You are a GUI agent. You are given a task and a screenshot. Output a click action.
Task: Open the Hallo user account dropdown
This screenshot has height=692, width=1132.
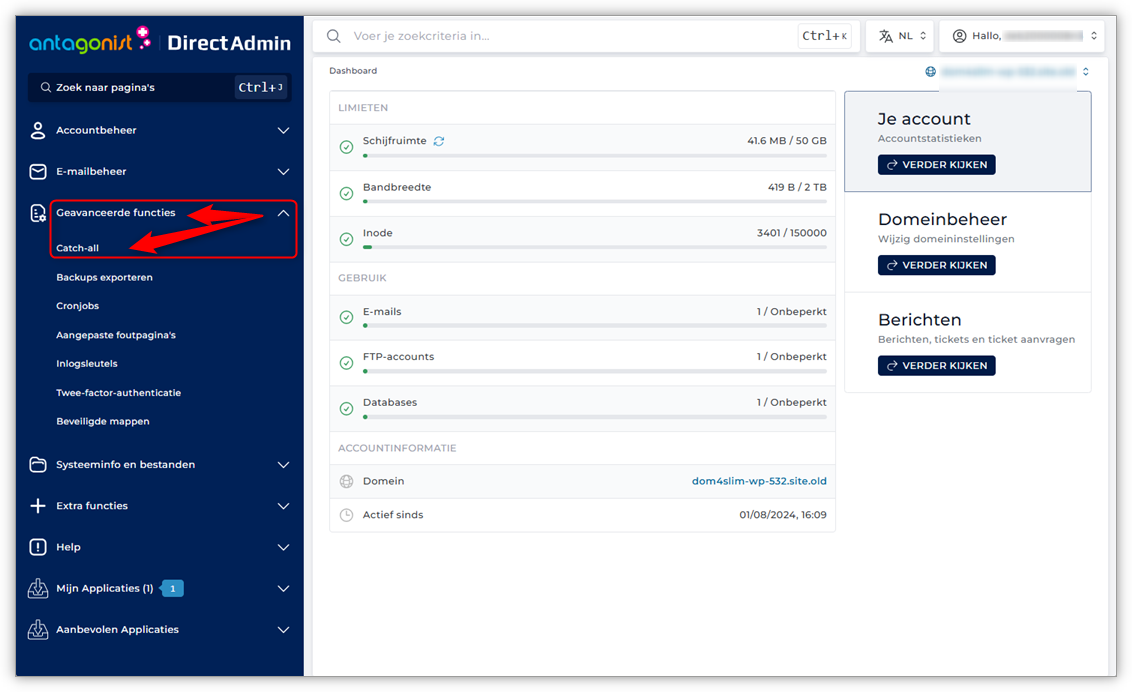[x=1027, y=36]
